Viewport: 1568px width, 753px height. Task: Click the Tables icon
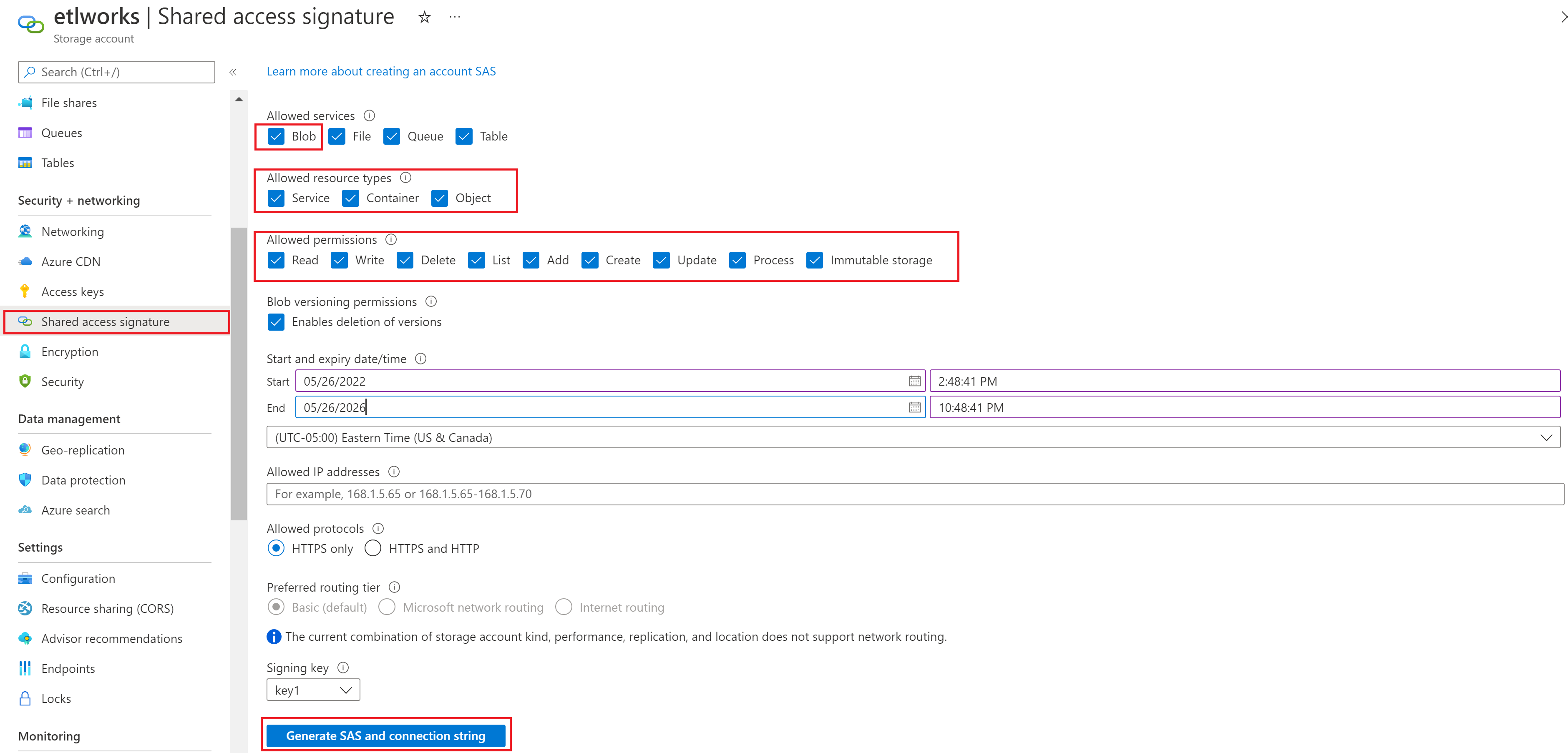click(x=25, y=163)
